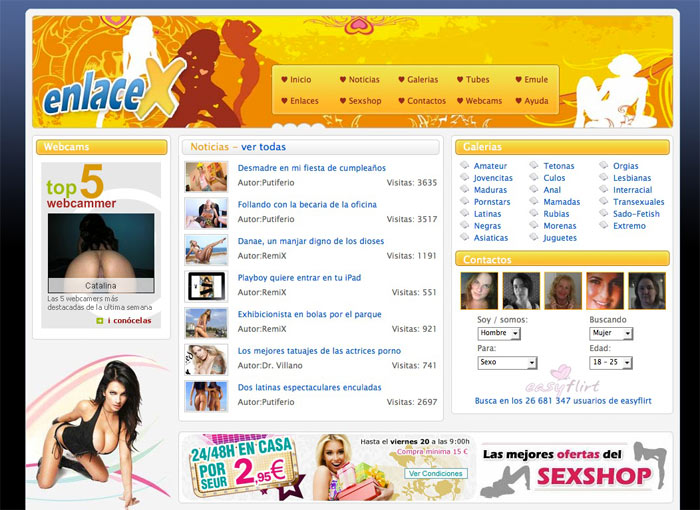Open the 'Edad' 18 - 25 dropdown
This screenshot has height=510, width=700.
click(611, 363)
